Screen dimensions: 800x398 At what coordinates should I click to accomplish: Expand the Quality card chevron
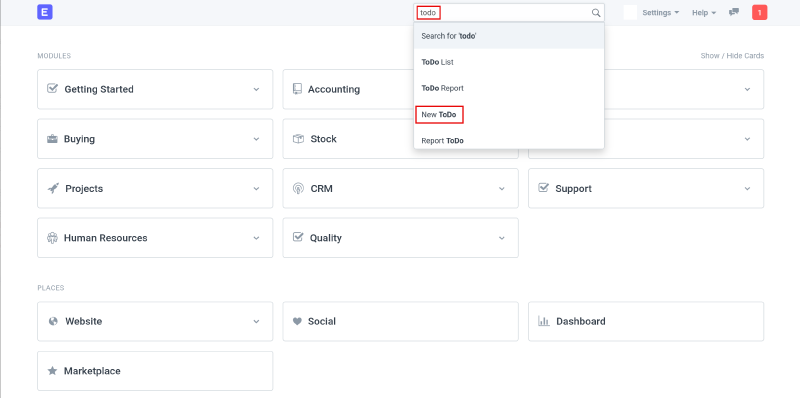pyautogui.click(x=502, y=238)
